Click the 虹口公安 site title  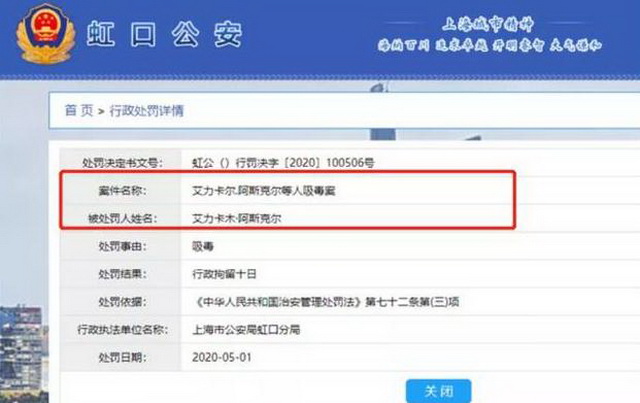click(164, 34)
